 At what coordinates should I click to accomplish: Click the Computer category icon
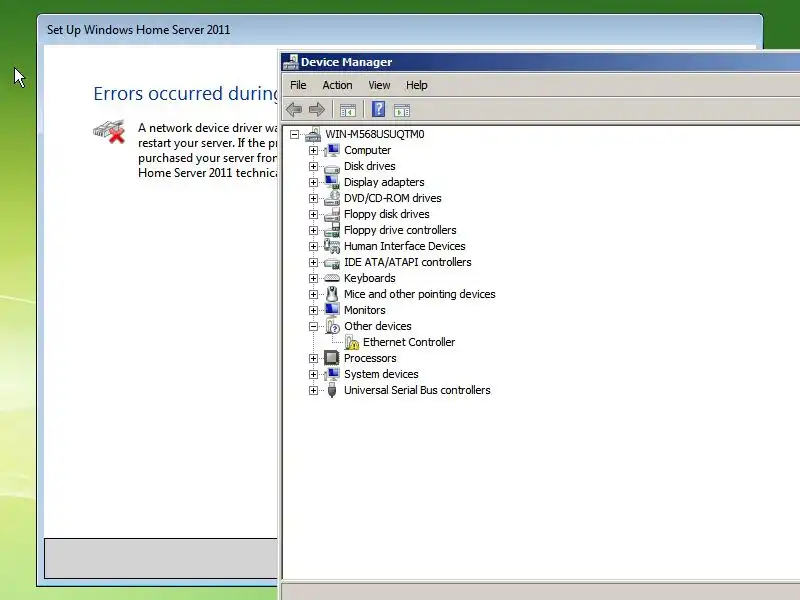pyautogui.click(x=332, y=150)
